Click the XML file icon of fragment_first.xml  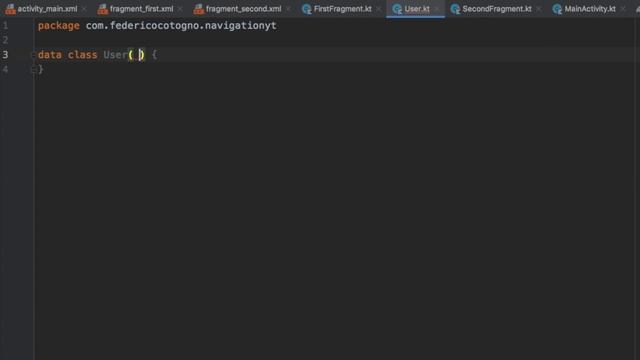click(102, 9)
